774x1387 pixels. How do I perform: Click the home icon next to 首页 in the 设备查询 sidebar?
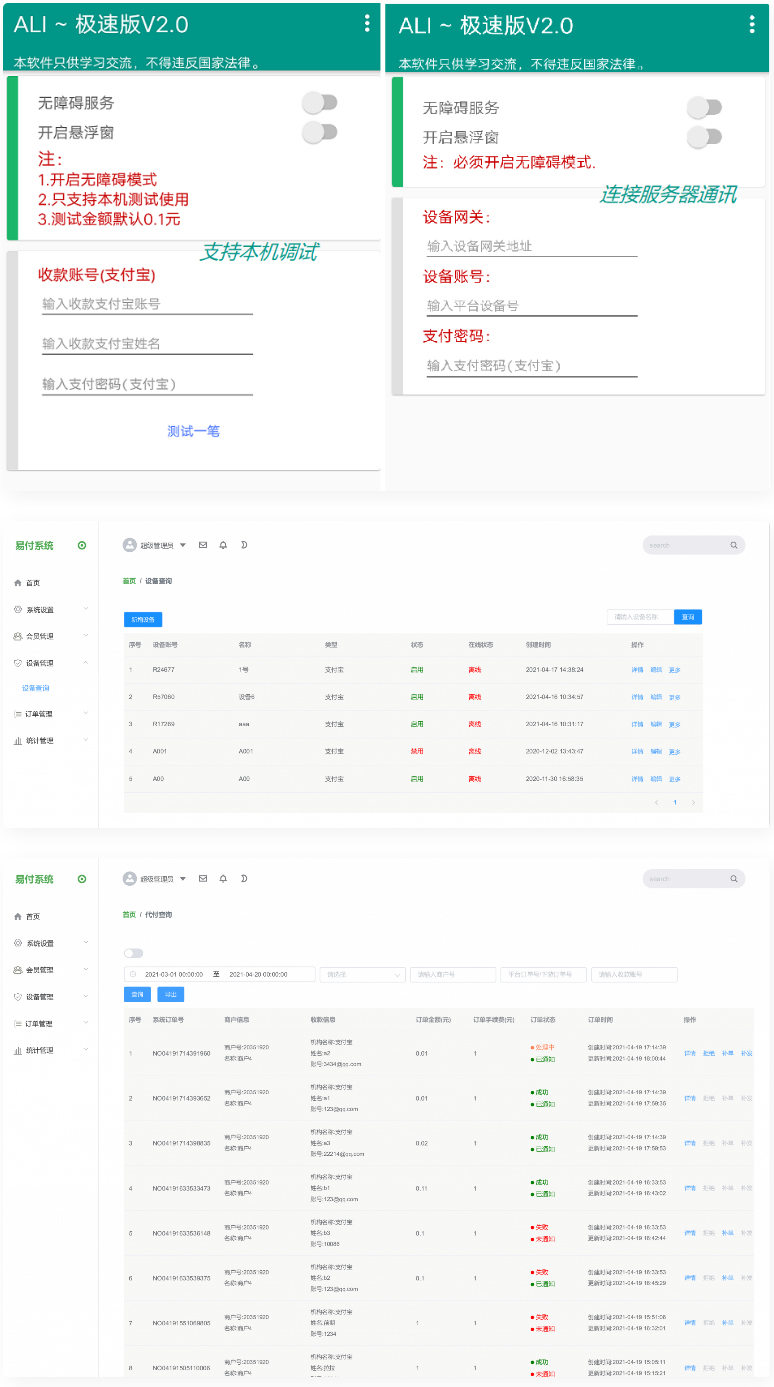[18, 582]
